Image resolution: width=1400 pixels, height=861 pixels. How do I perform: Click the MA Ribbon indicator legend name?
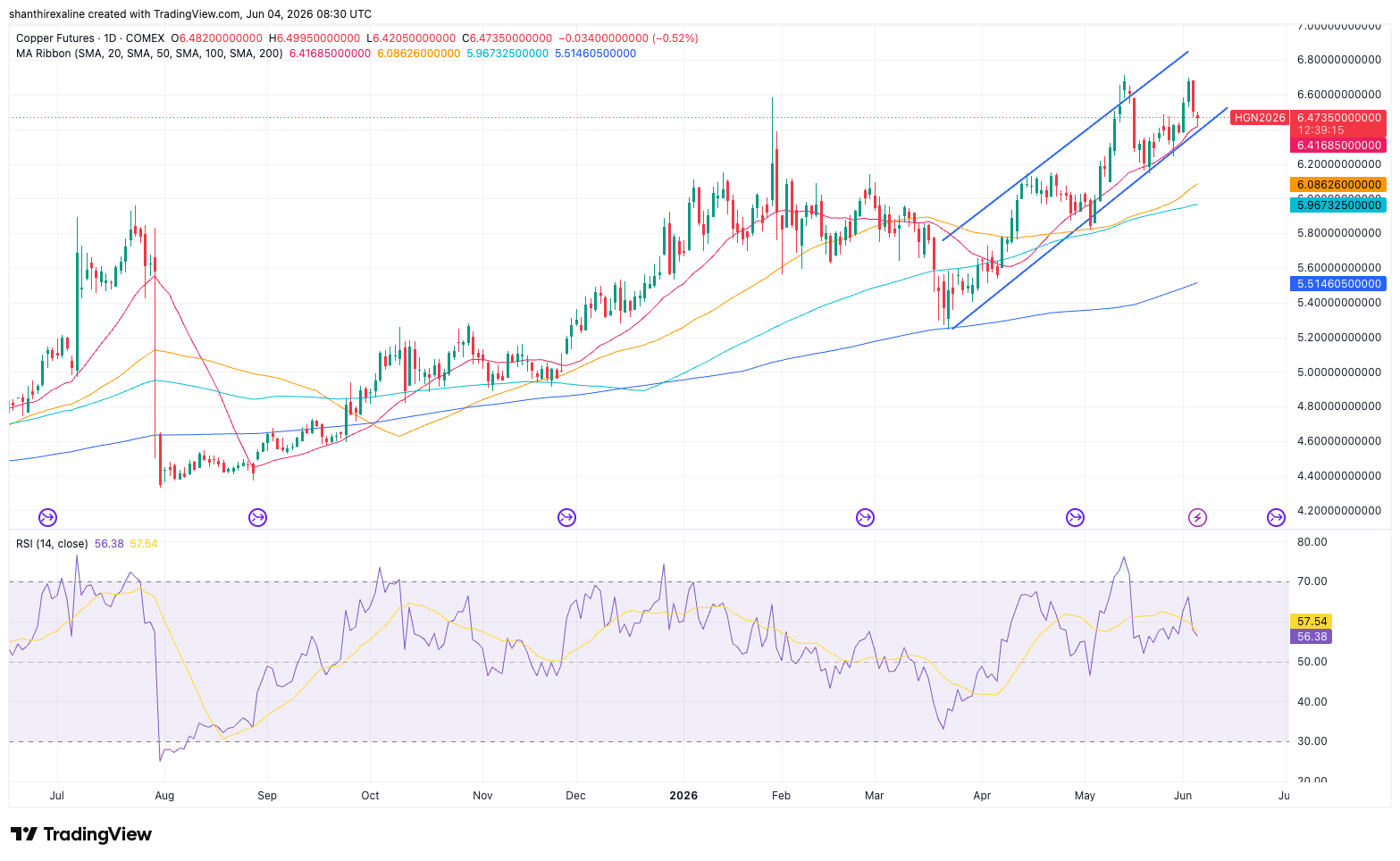click(149, 54)
